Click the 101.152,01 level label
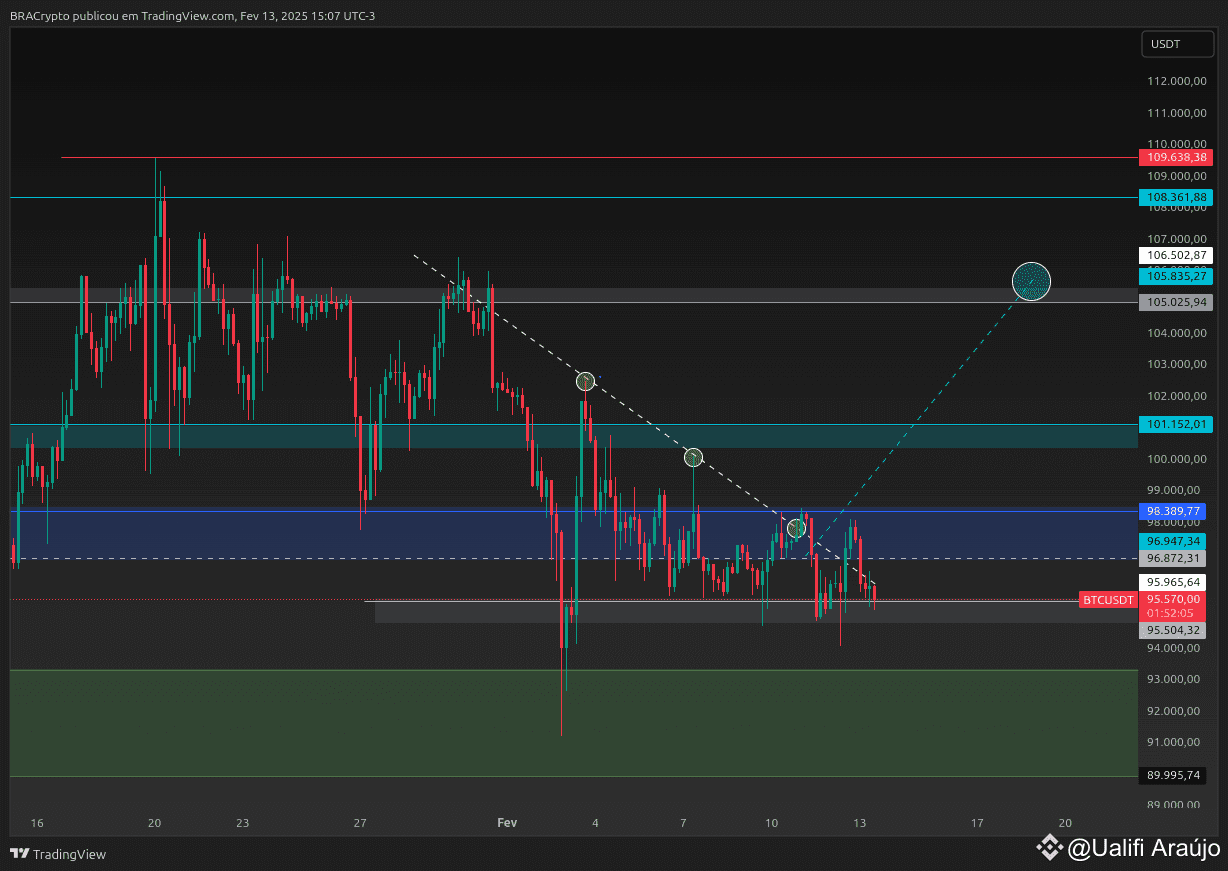 1176,424
